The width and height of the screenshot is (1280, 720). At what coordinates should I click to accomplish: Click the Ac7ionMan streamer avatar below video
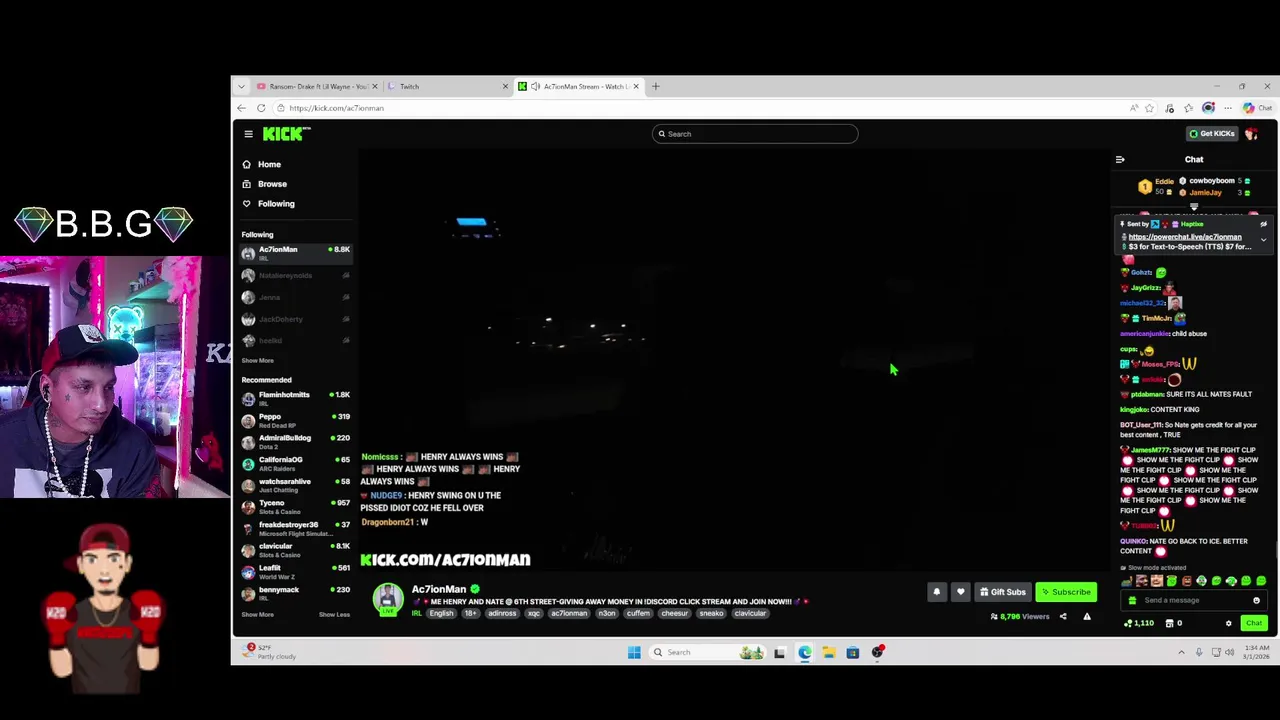point(388,598)
